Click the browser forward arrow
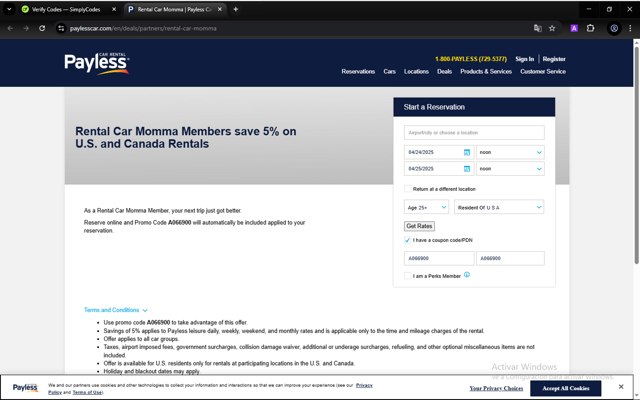 tap(26, 28)
